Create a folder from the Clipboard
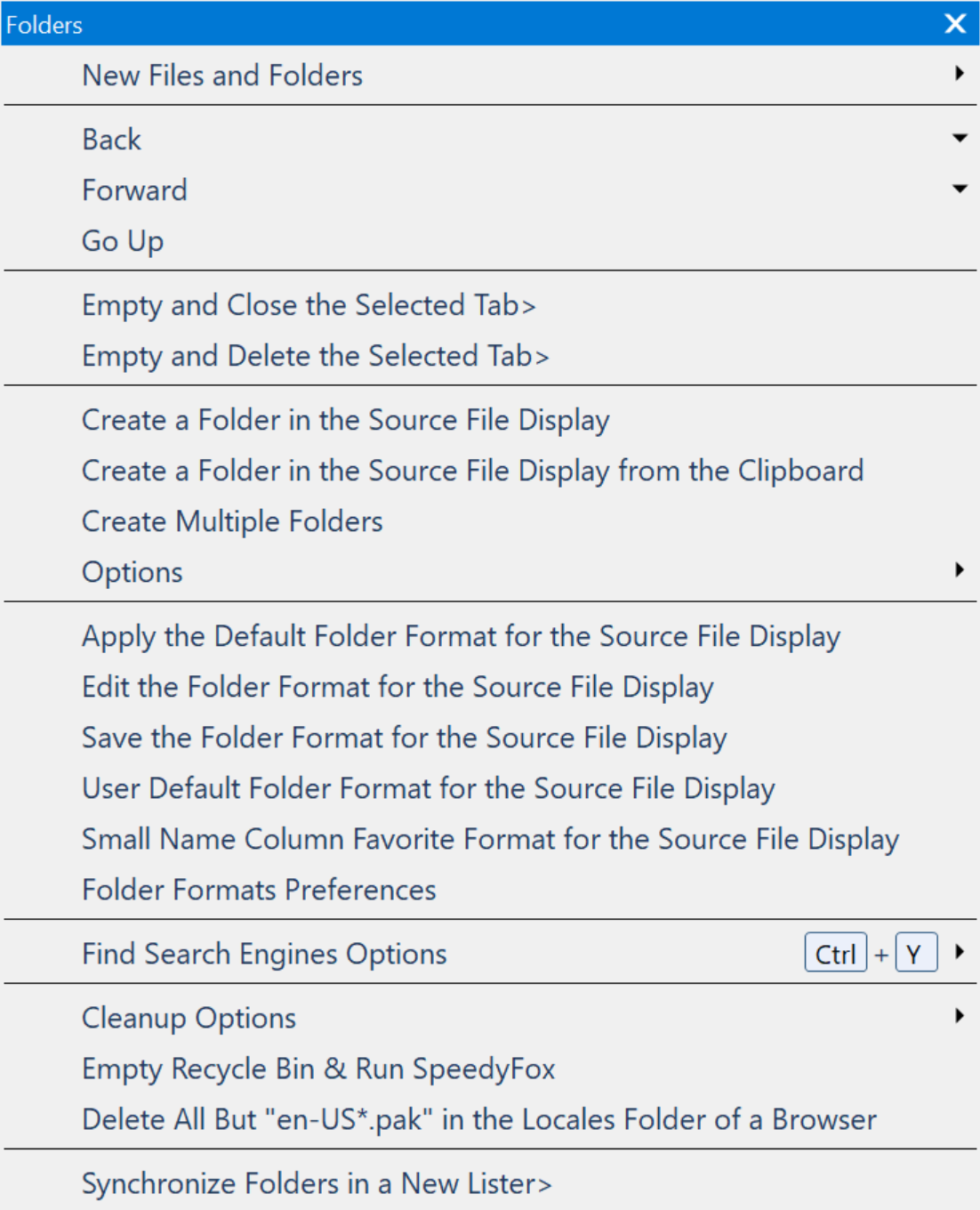The image size is (980, 1210). click(472, 471)
